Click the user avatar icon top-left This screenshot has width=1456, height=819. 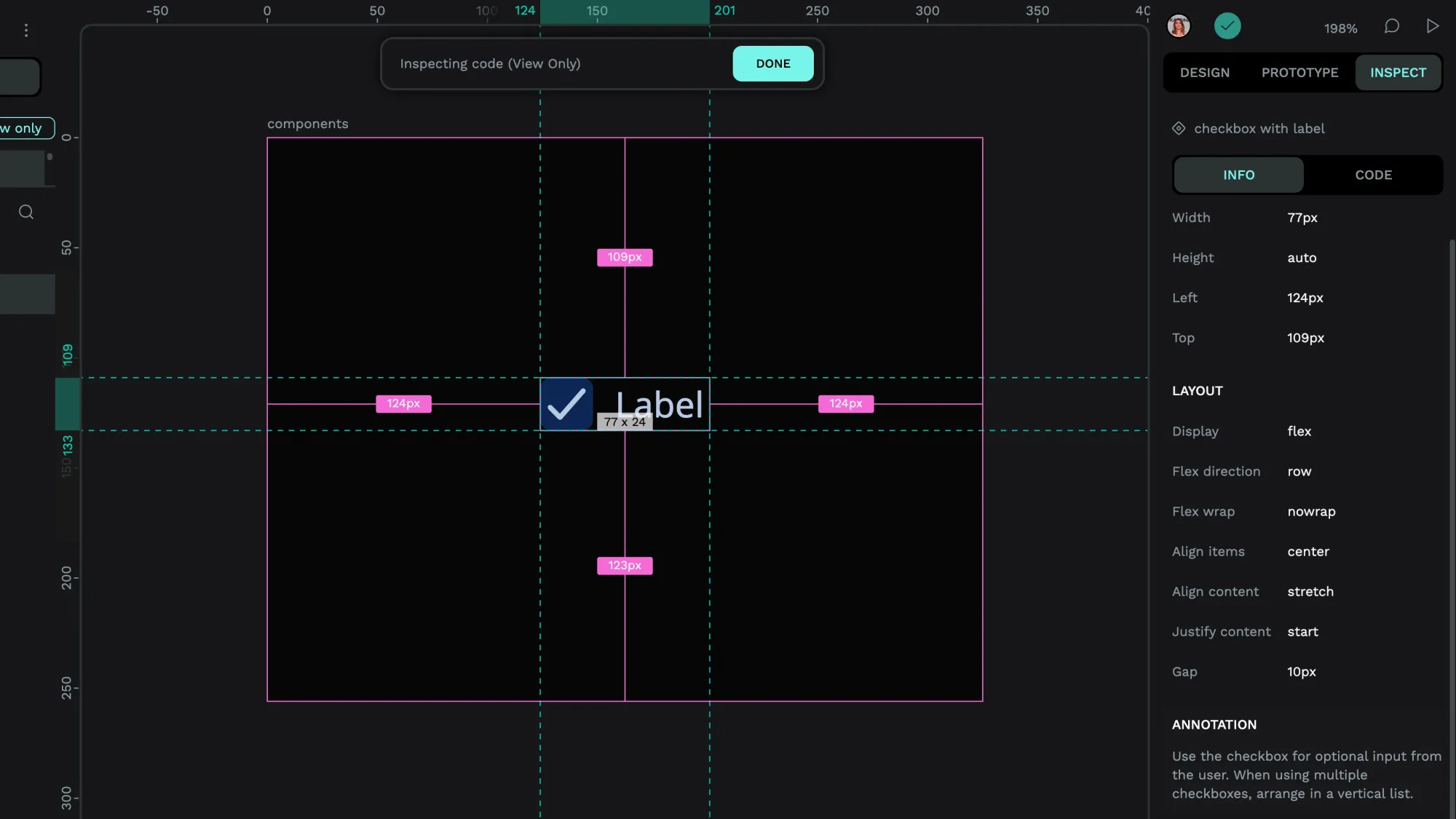point(1178,26)
